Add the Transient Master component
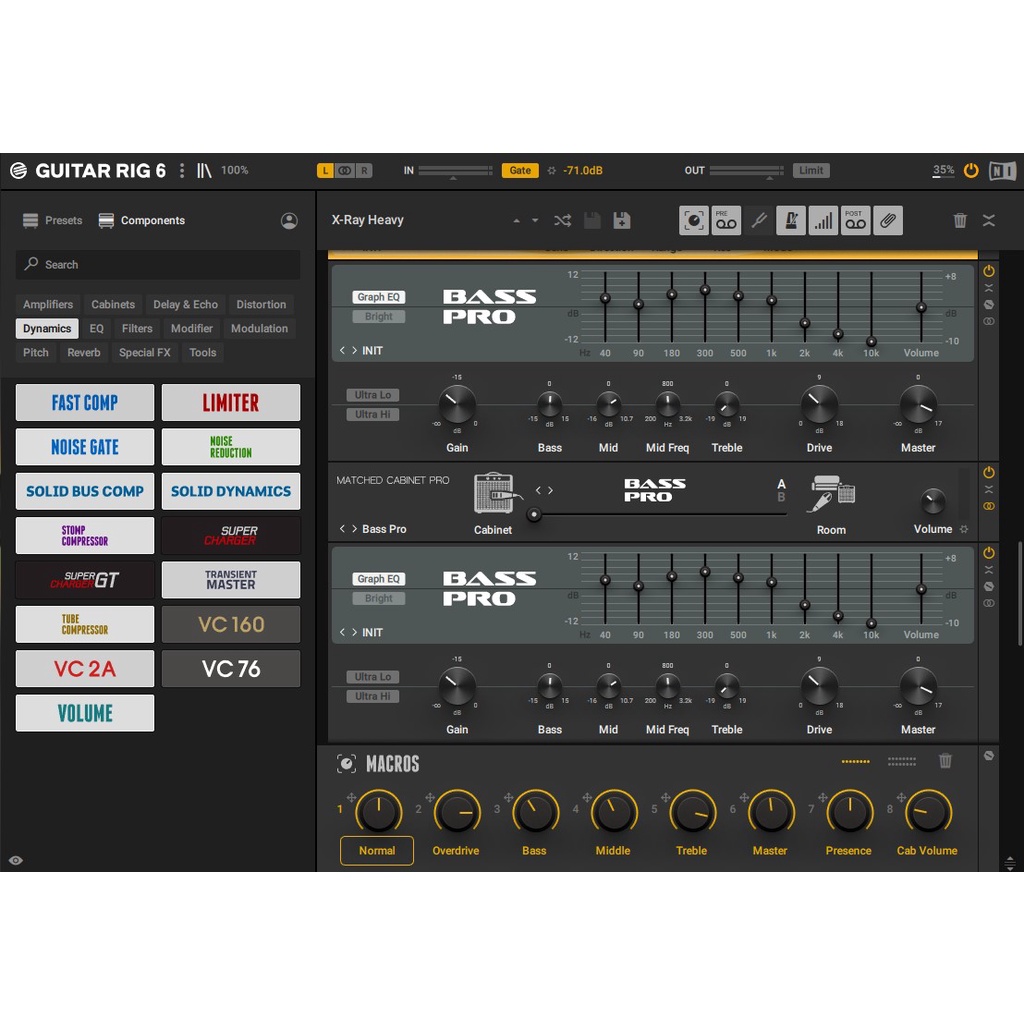The image size is (1024, 1024). [x=231, y=580]
